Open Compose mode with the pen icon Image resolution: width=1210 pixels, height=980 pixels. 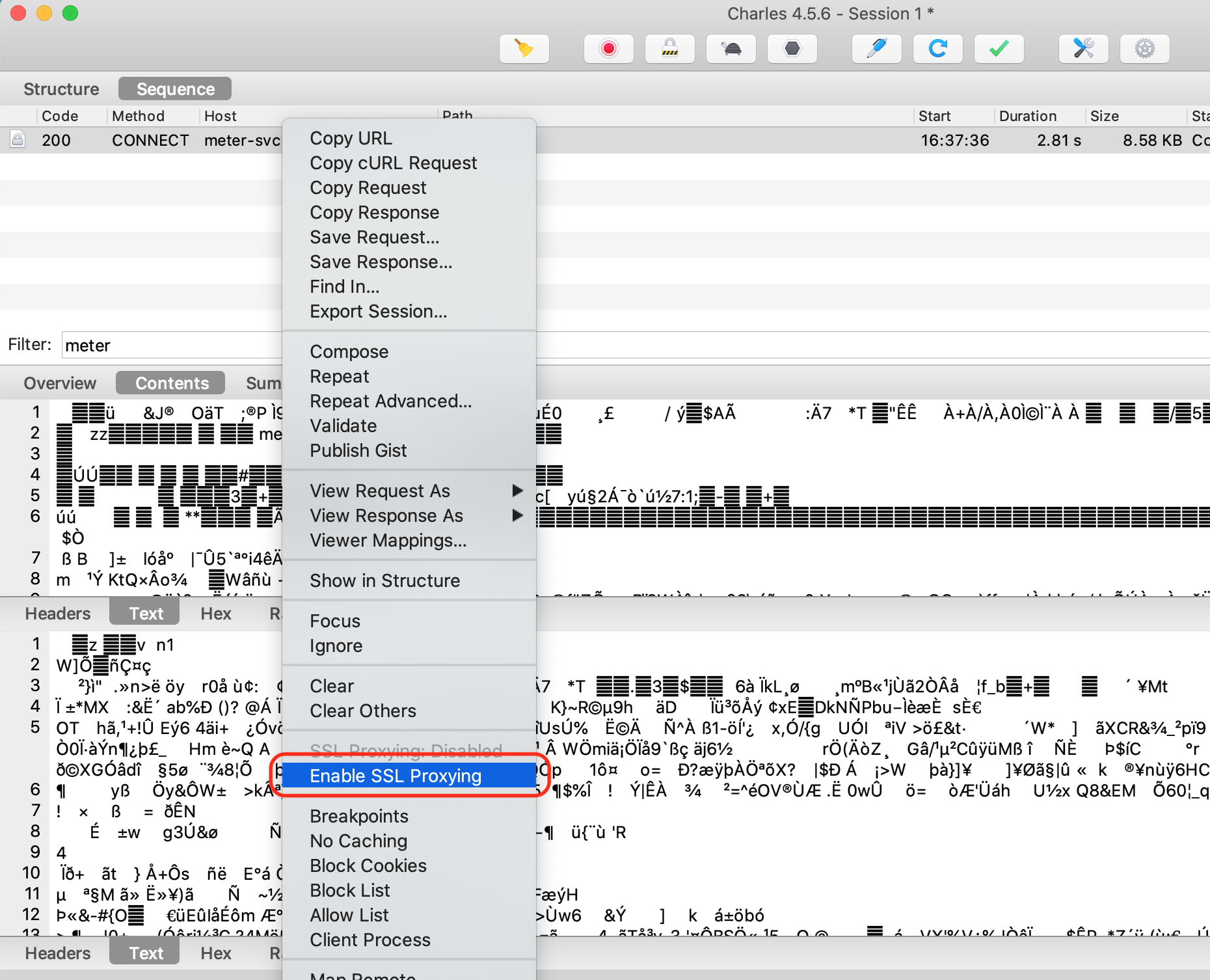(876, 48)
